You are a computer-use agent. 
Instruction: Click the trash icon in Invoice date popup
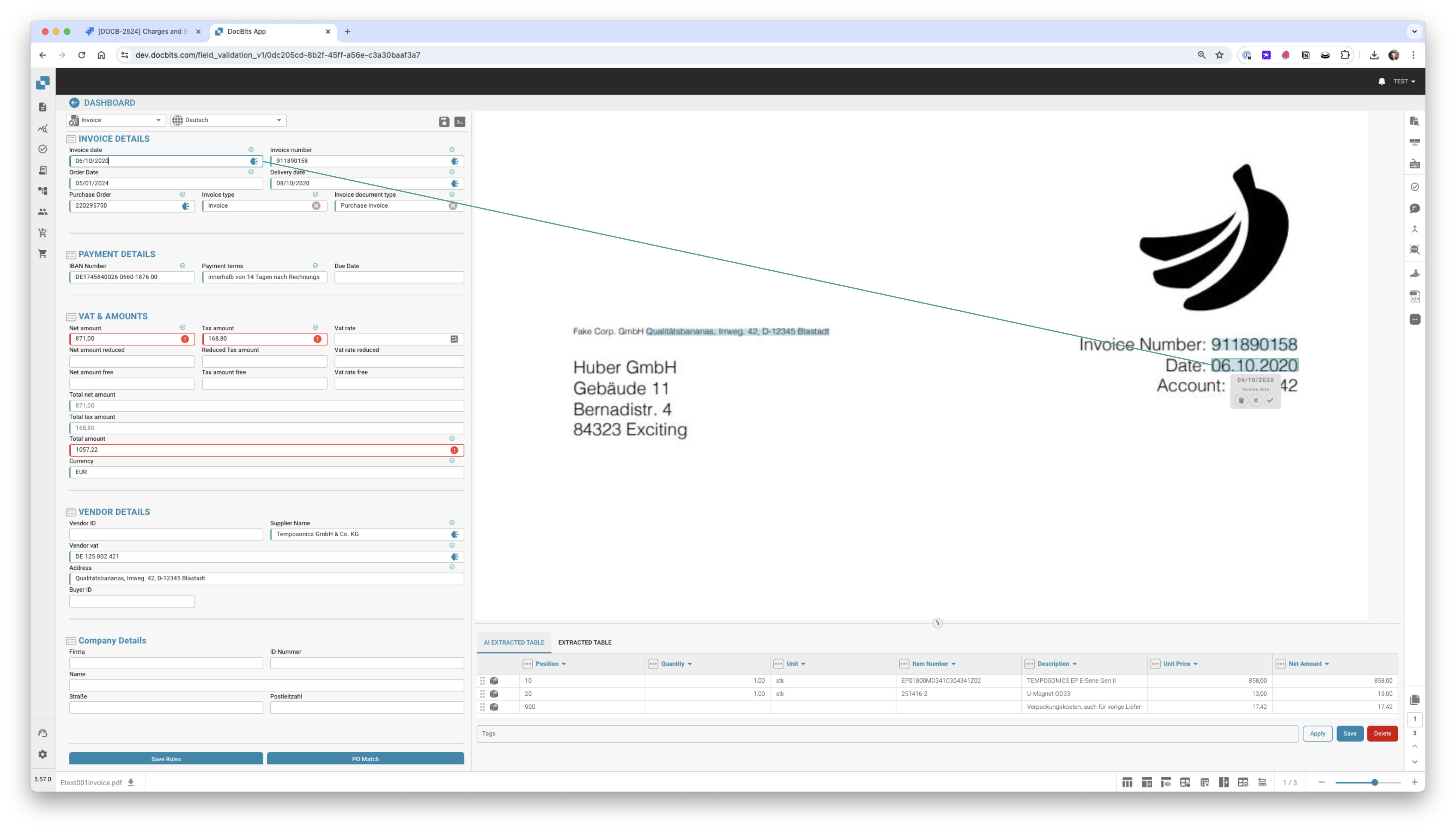(1240, 400)
